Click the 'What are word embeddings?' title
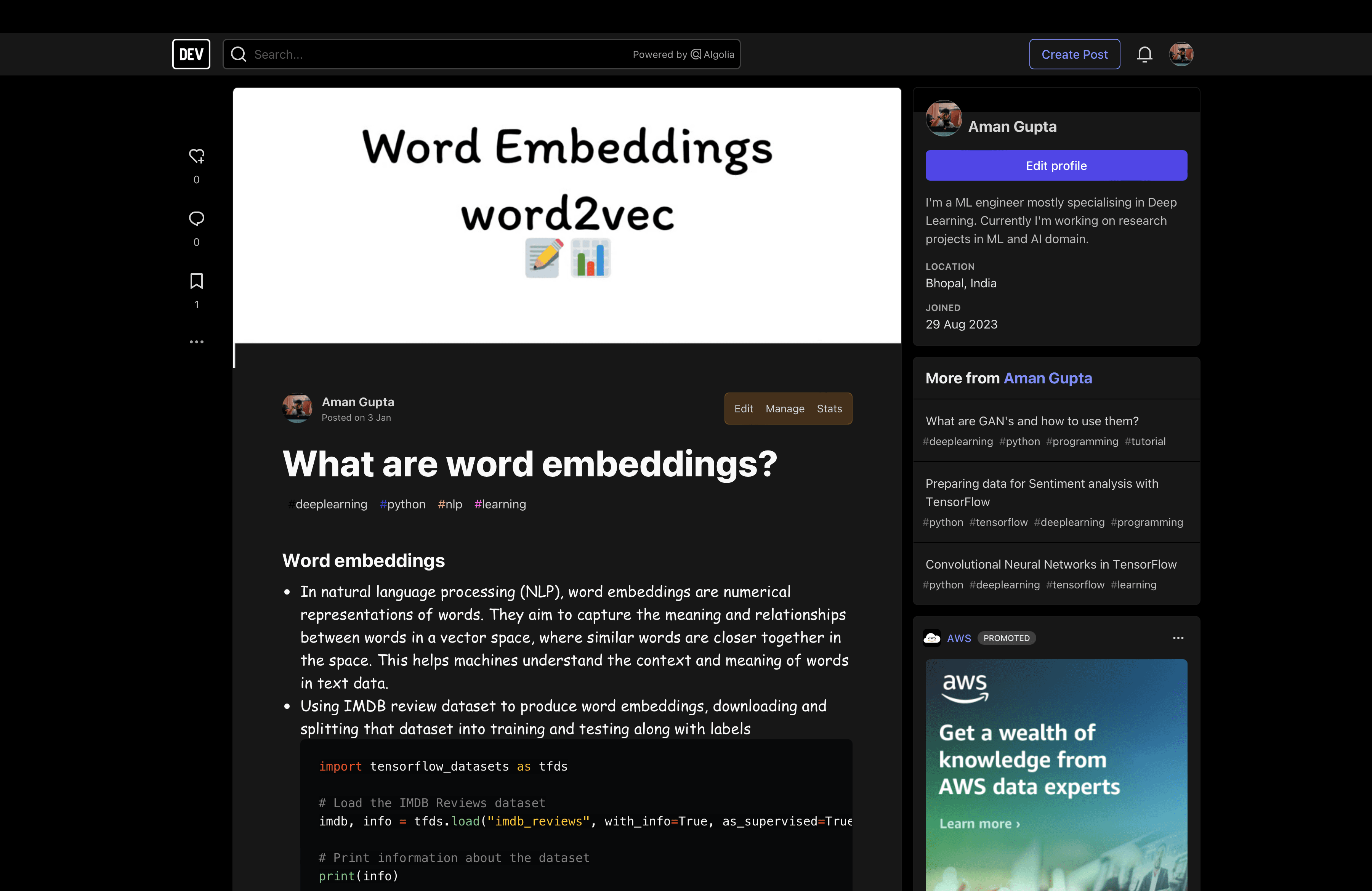 [530, 464]
